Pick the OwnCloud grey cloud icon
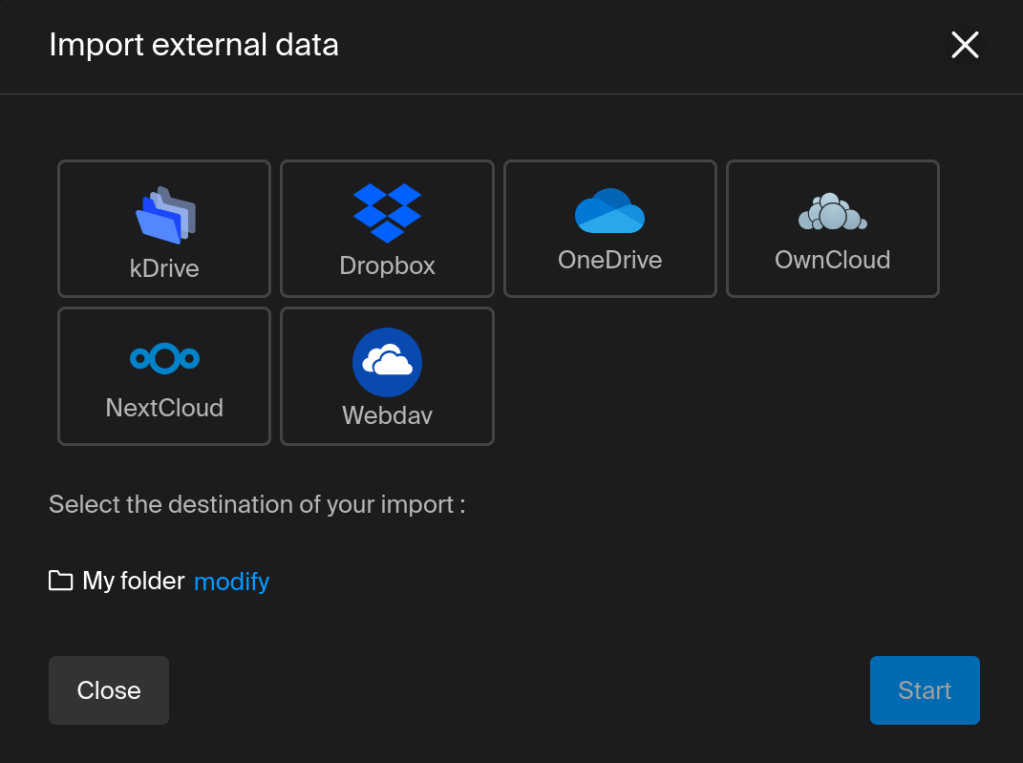 point(832,212)
